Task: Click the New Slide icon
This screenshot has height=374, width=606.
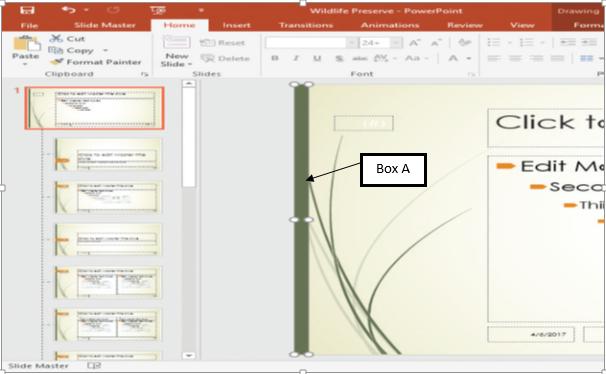Action: [177, 42]
